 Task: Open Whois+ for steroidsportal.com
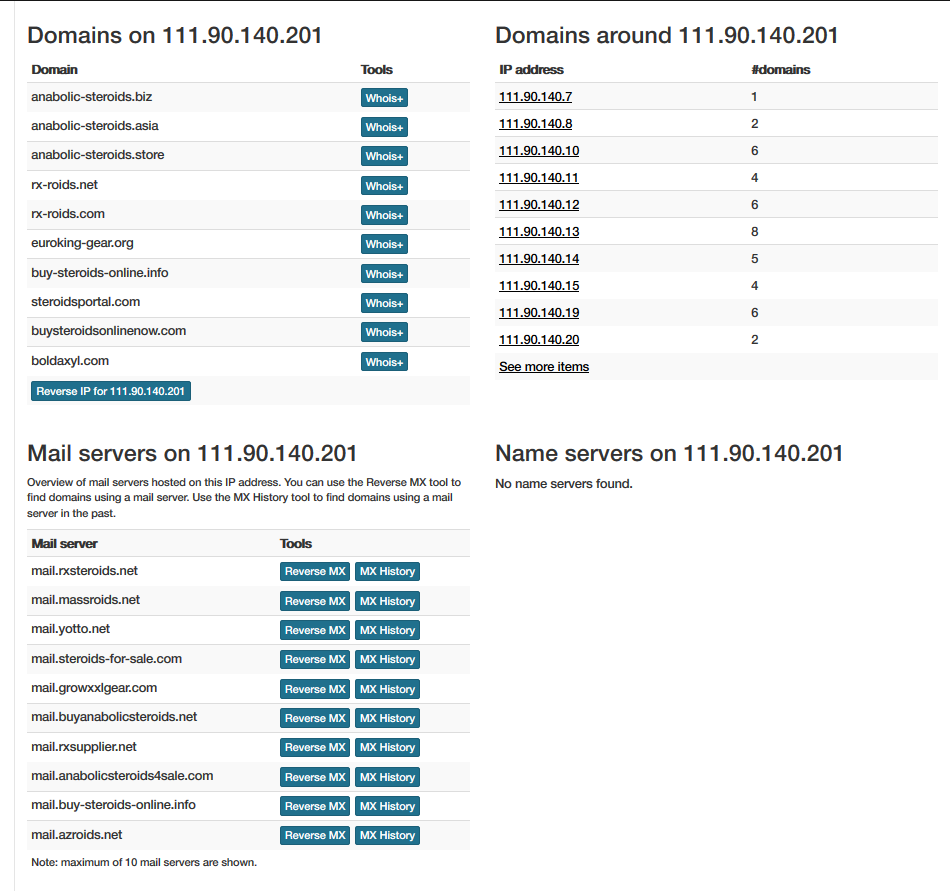click(x=384, y=303)
